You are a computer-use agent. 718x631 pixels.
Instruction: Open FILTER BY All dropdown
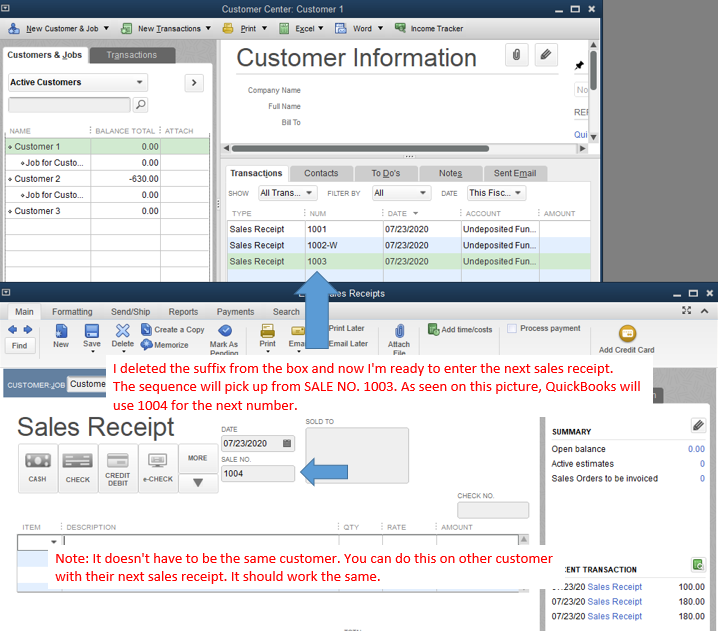click(401, 193)
